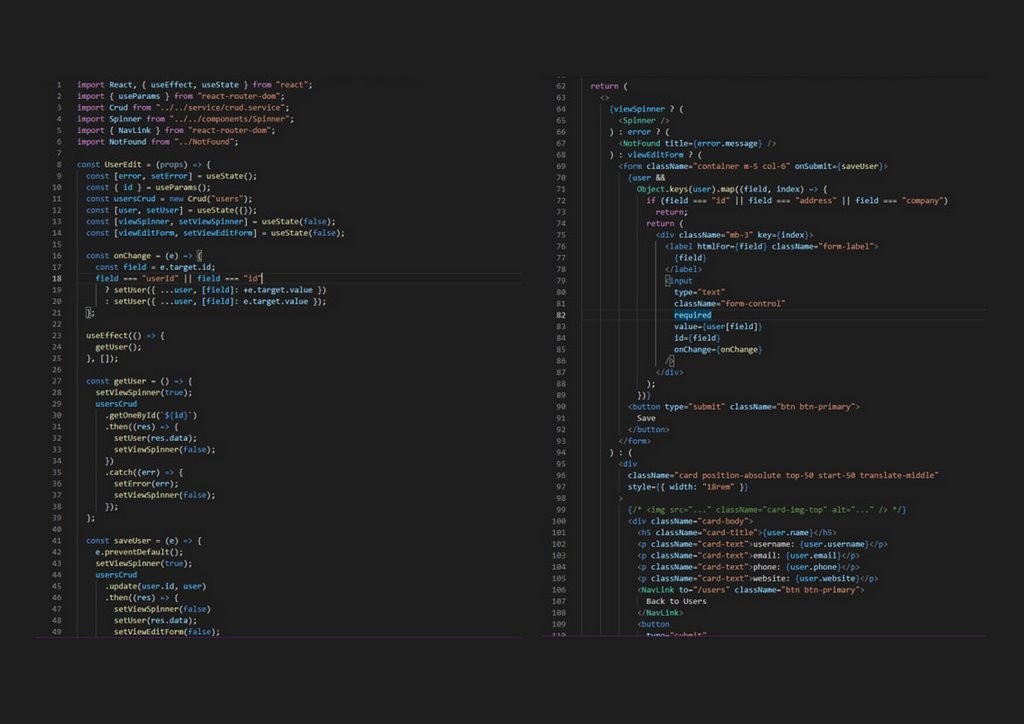This screenshot has width=1024, height=724.
Task: Click line number 82 in the right pane
Action: pyautogui.click(x=561, y=314)
